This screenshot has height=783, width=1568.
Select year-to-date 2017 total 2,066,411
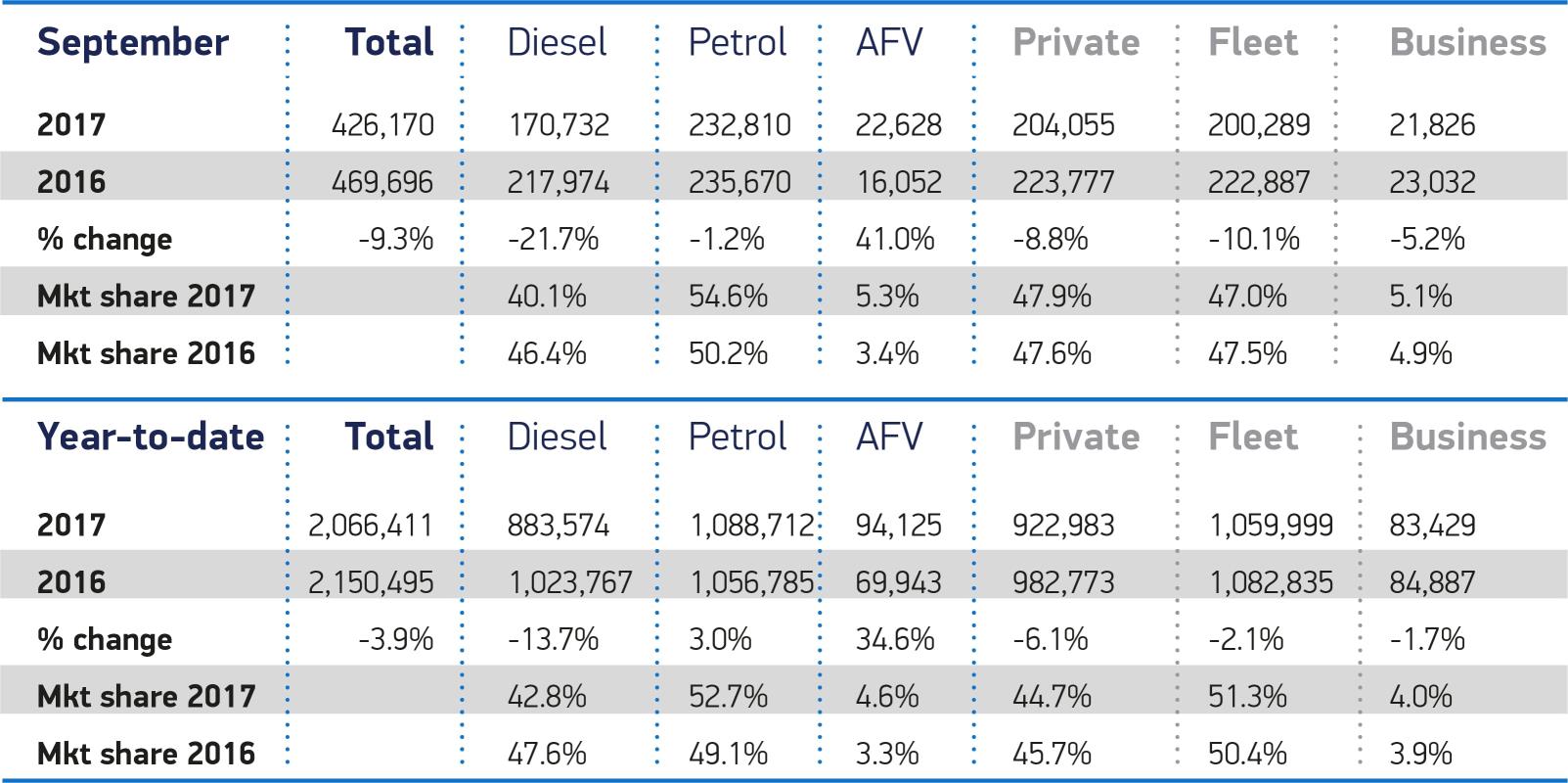(x=371, y=526)
